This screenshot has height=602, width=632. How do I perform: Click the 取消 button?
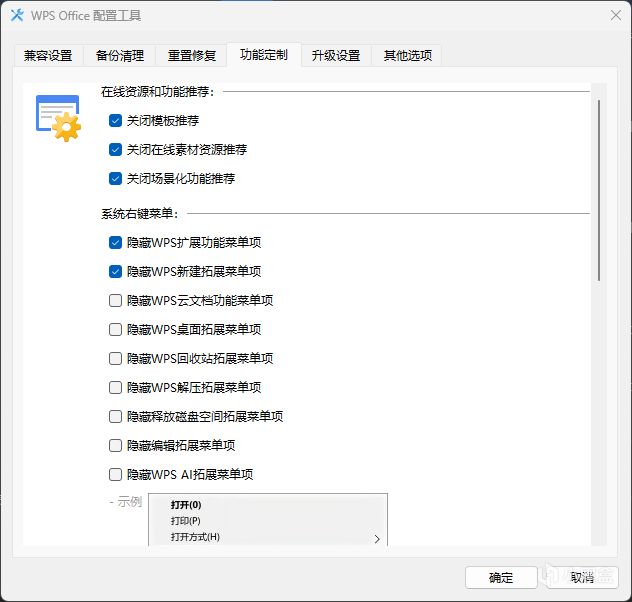[582, 577]
